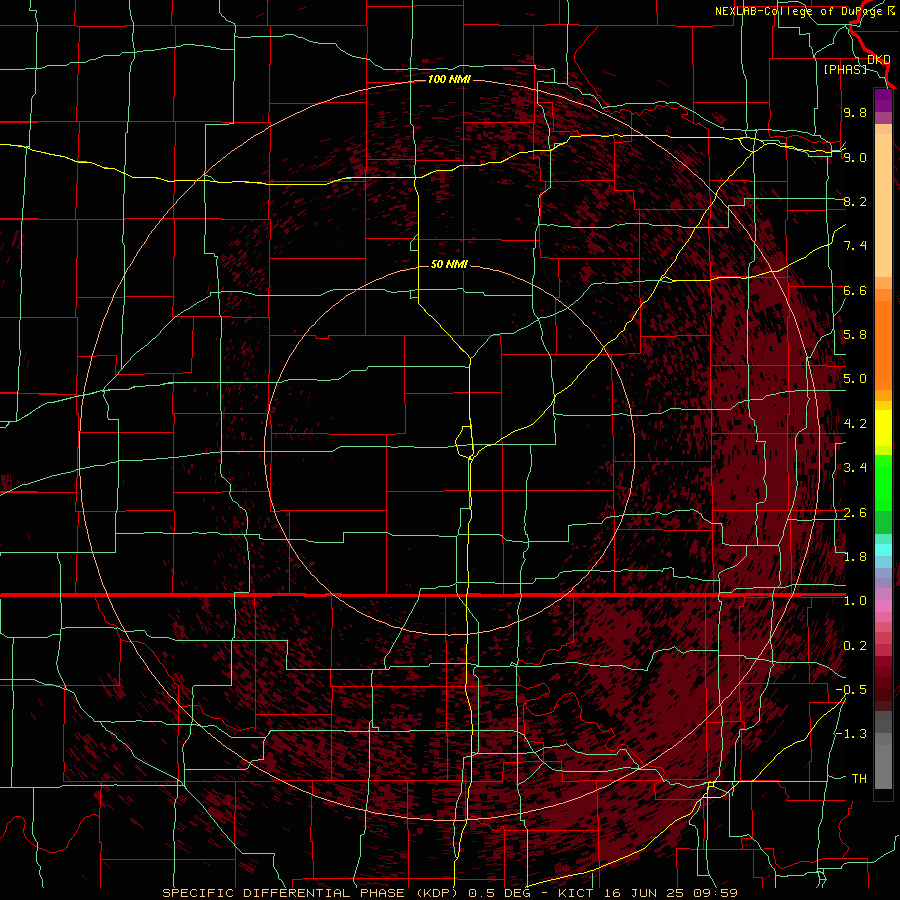Click the 1.0 legend value
This screenshot has width=900, height=900.
click(x=855, y=601)
